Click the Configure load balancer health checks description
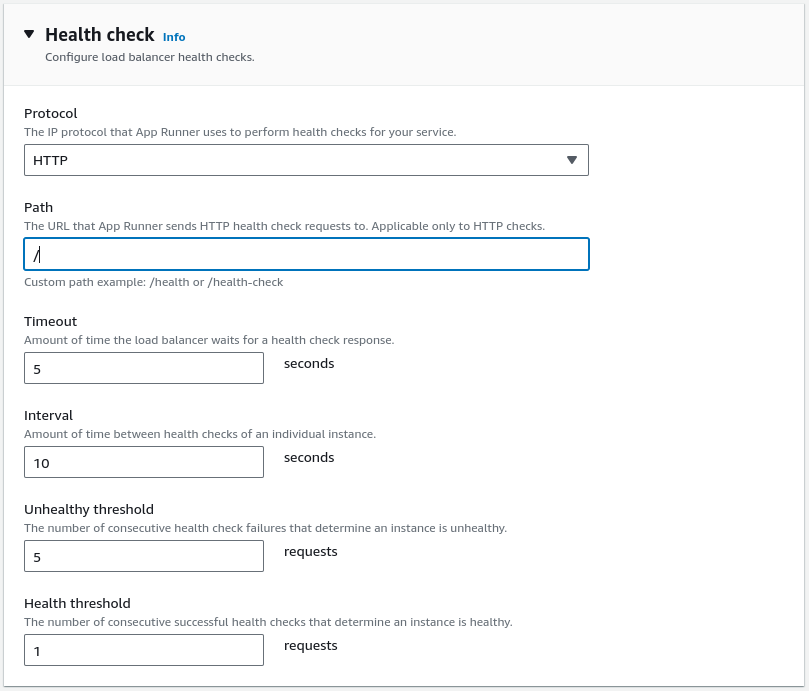809x691 pixels. [x=150, y=57]
